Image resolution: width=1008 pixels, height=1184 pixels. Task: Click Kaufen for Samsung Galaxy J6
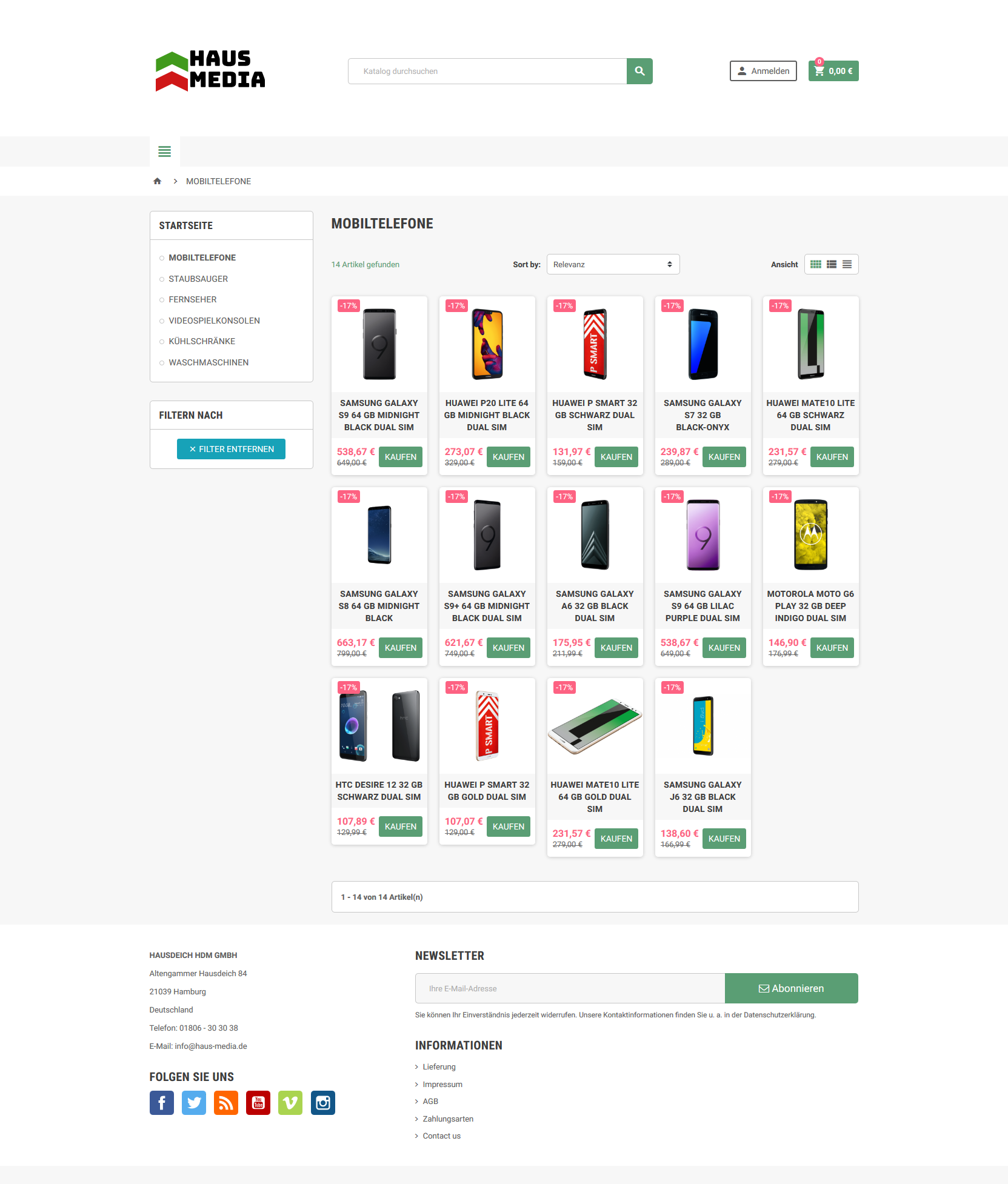tap(724, 839)
